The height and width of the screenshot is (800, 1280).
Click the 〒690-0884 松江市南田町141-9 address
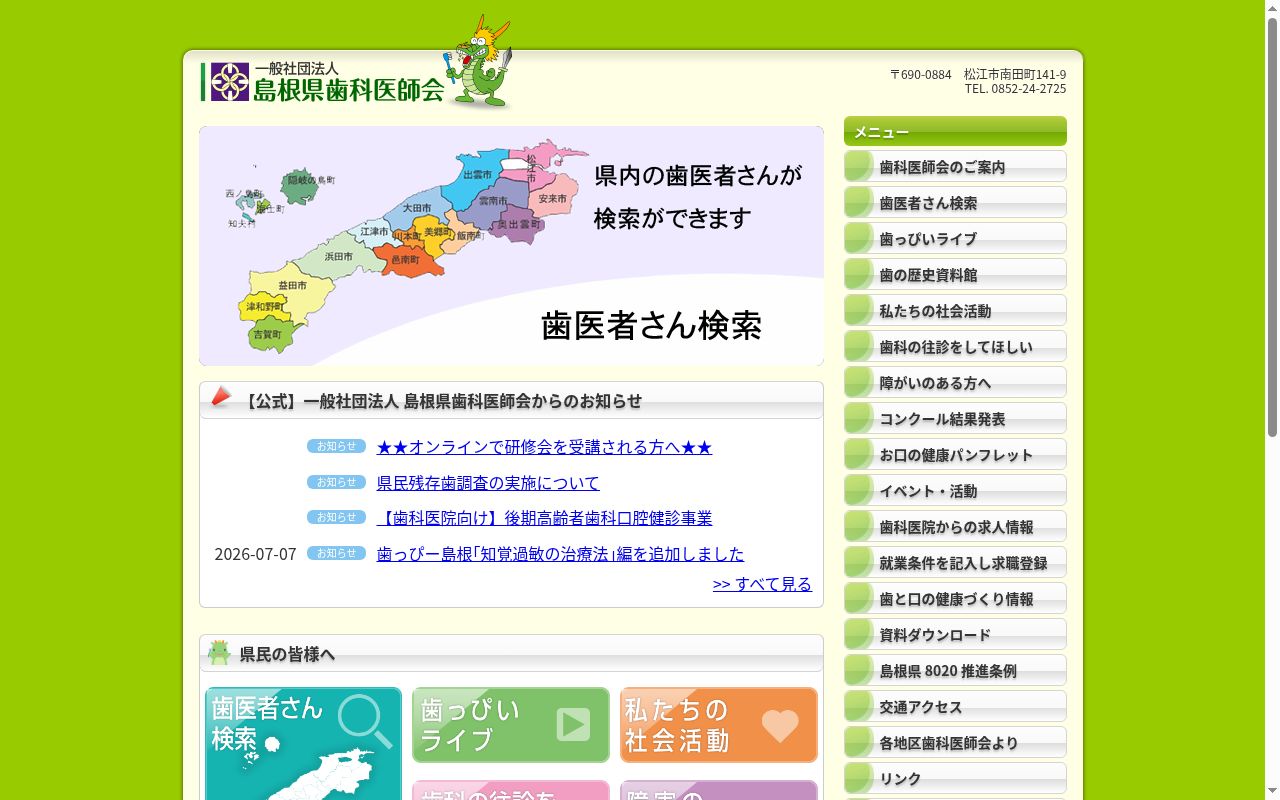tap(978, 75)
